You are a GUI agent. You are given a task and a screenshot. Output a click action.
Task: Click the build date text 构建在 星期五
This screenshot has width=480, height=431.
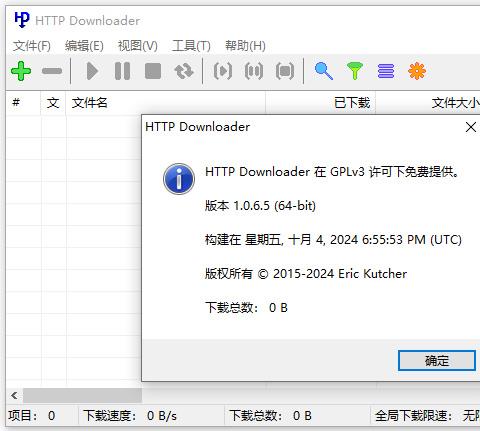[333, 240]
